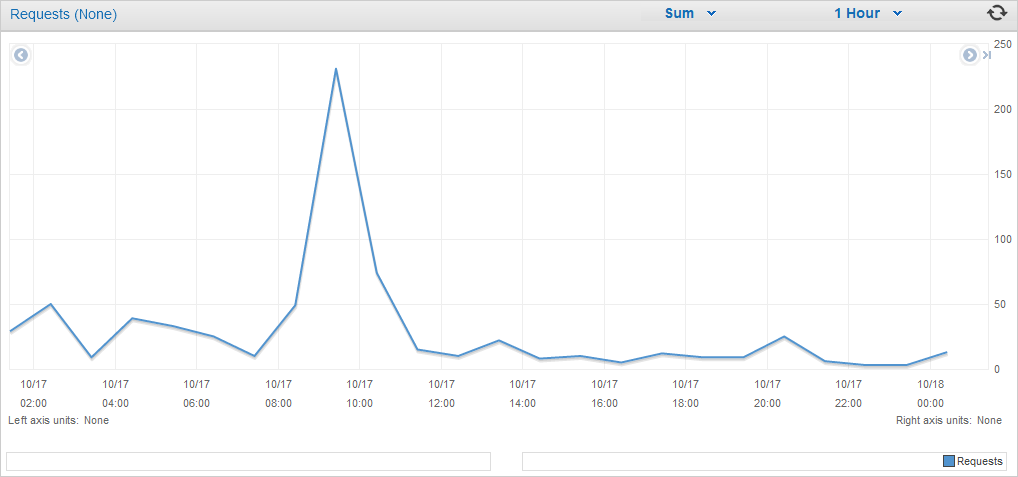
Task: Click the chevron next to 1 Hour
Action: click(897, 14)
